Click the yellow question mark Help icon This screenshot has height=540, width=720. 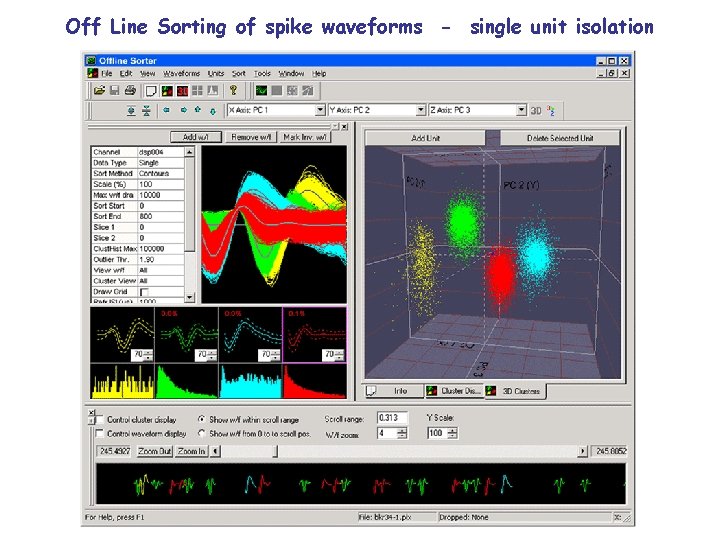233,90
